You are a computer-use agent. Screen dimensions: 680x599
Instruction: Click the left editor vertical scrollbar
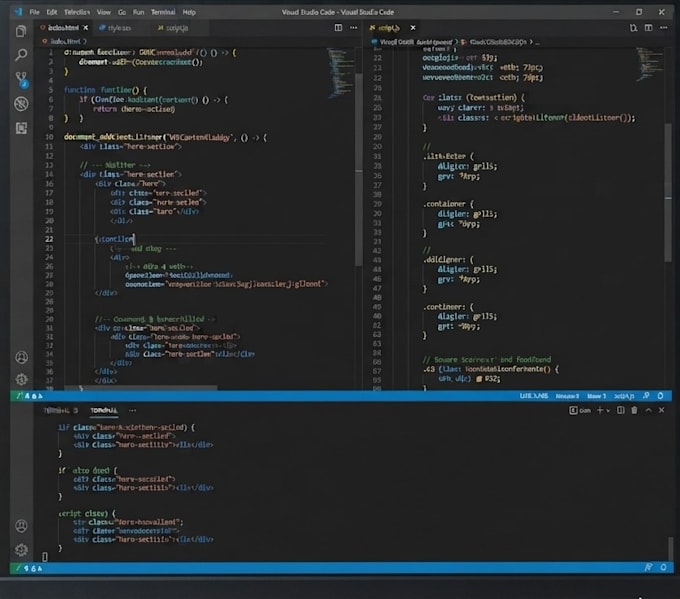(359, 169)
